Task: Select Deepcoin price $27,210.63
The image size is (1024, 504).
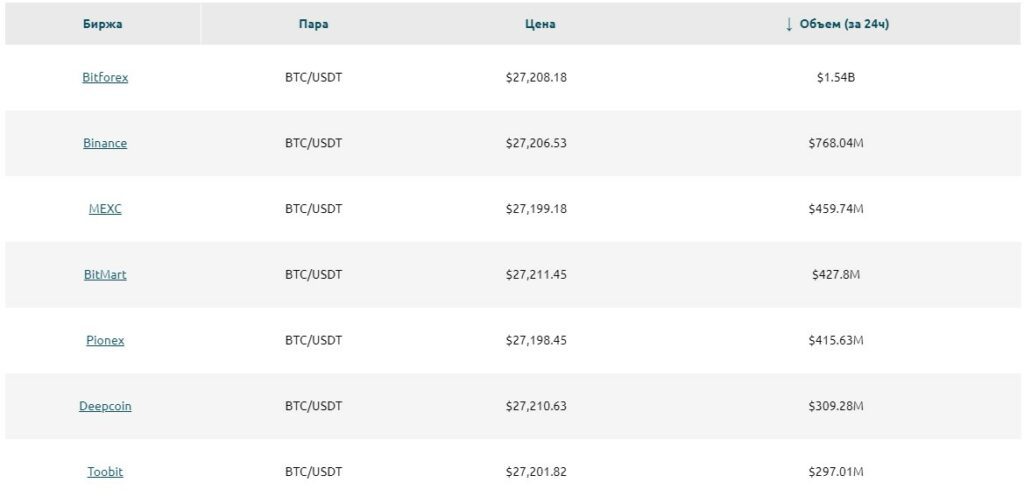Action: (536, 406)
